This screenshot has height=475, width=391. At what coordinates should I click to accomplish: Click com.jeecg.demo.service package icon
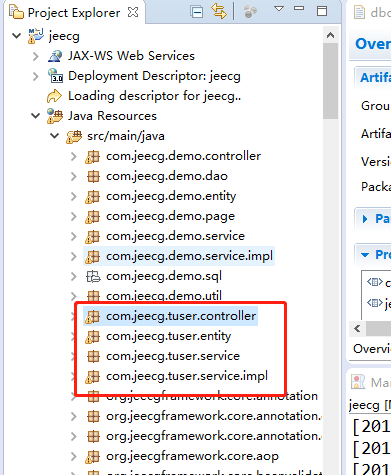click(x=93, y=236)
